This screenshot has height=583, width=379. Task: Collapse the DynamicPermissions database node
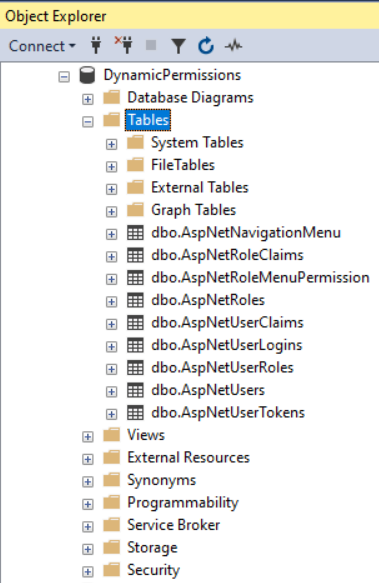click(64, 77)
